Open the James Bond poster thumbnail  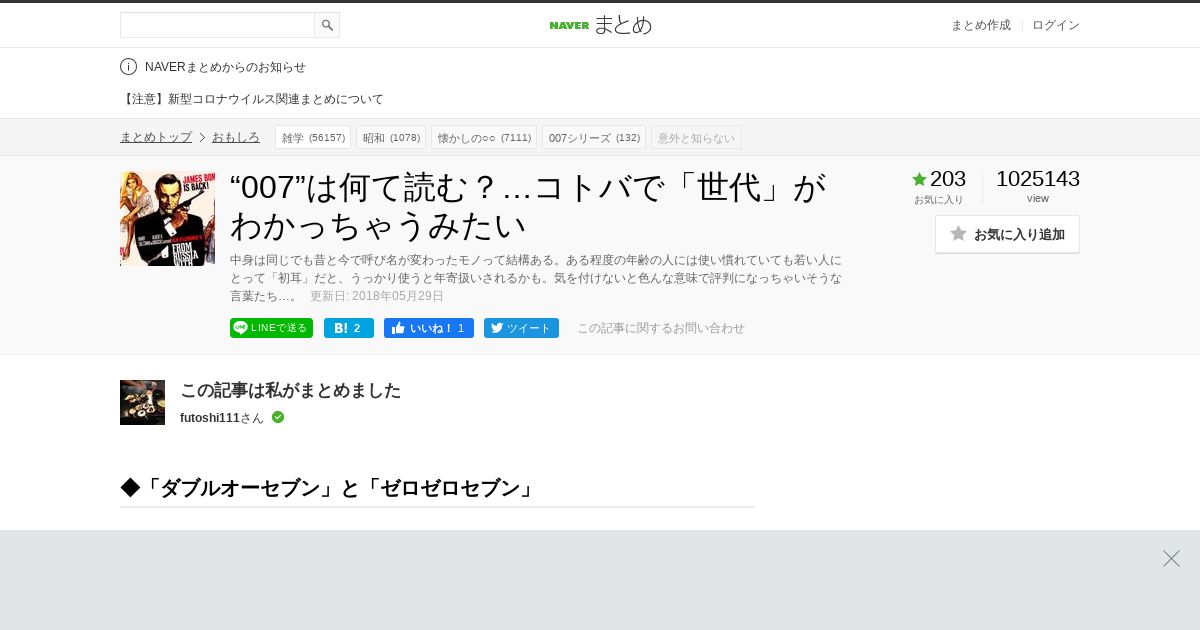coord(167,218)
